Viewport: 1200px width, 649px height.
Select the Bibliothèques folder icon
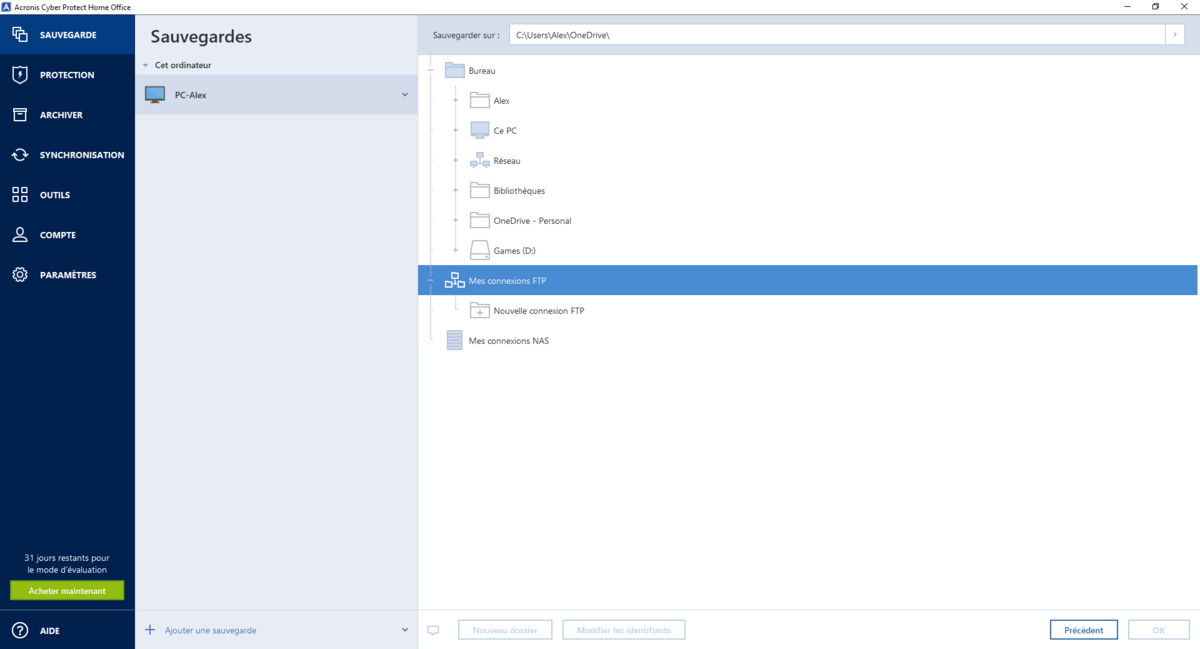point(480,190)
